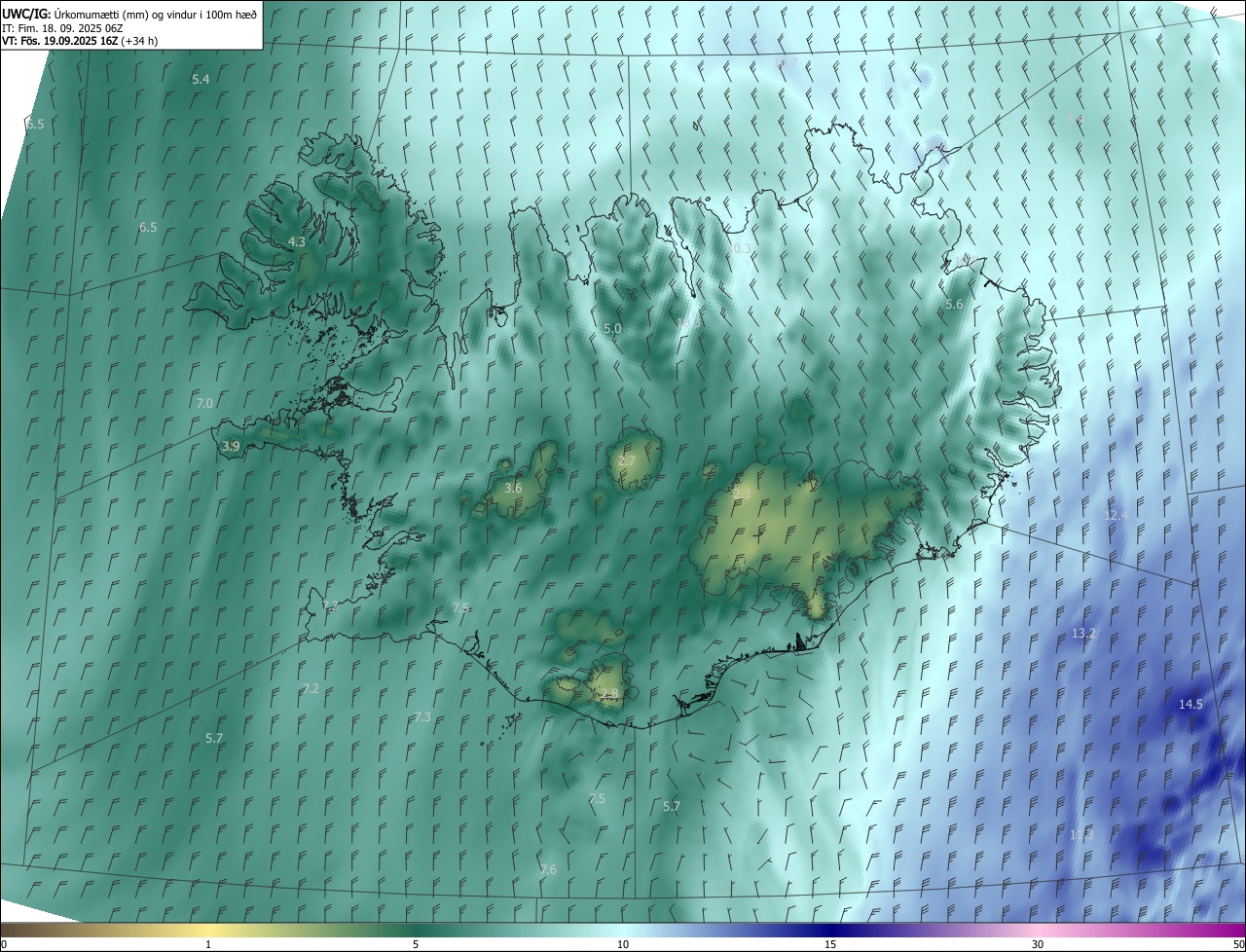The image size is (1246, 952).
Task: Click the 5.6 value in the east
Action: [954, 305]
